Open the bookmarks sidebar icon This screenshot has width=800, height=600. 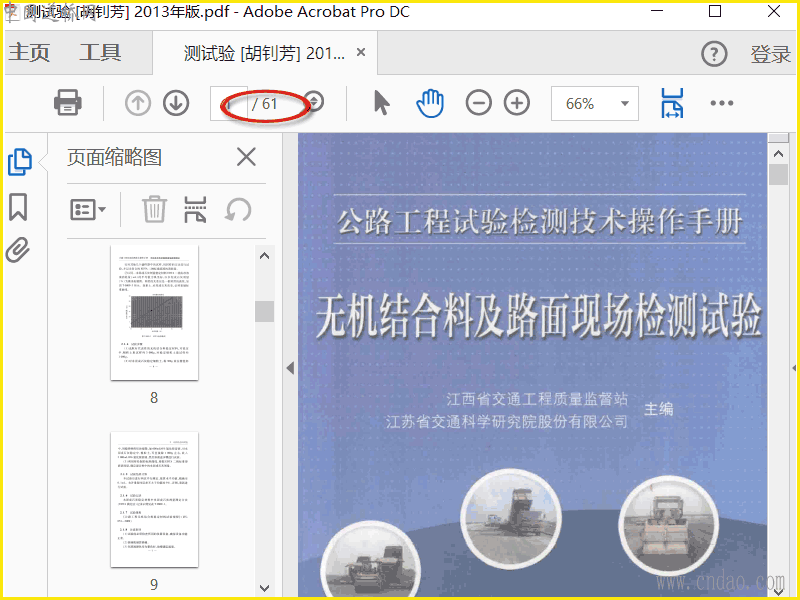point(18,207)
